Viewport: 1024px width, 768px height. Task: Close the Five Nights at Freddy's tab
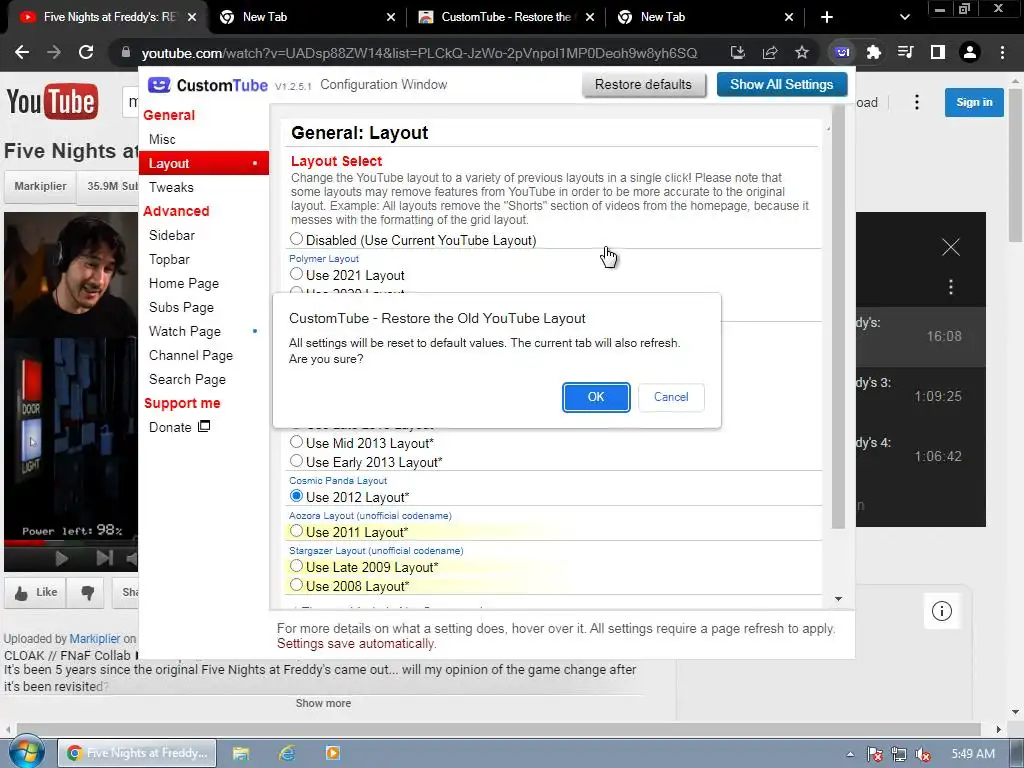(x=192, y=17)
